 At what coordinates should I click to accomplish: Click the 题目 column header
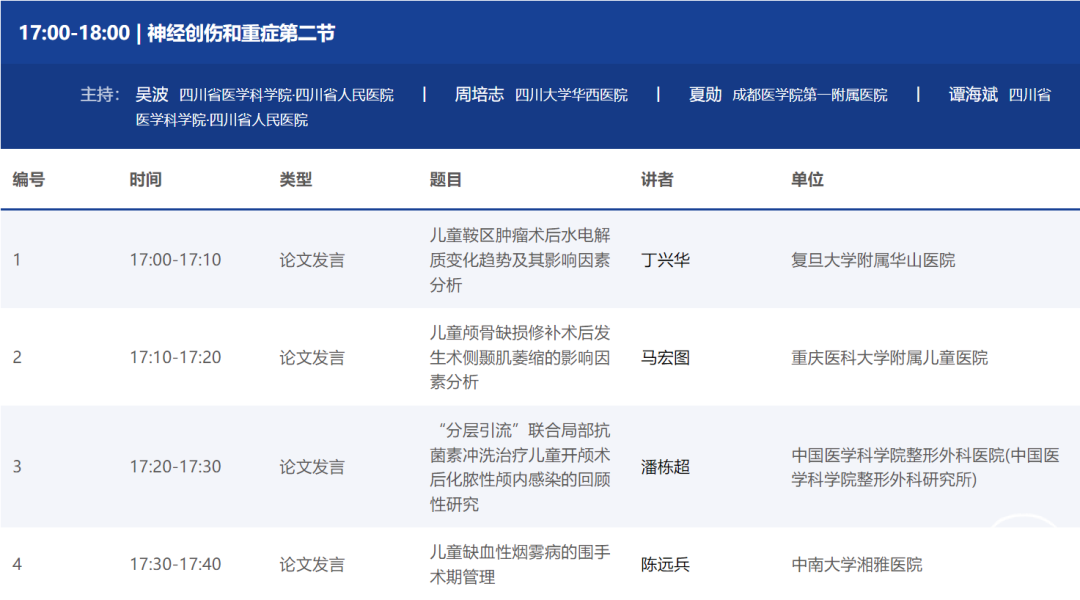click(446, 180)
